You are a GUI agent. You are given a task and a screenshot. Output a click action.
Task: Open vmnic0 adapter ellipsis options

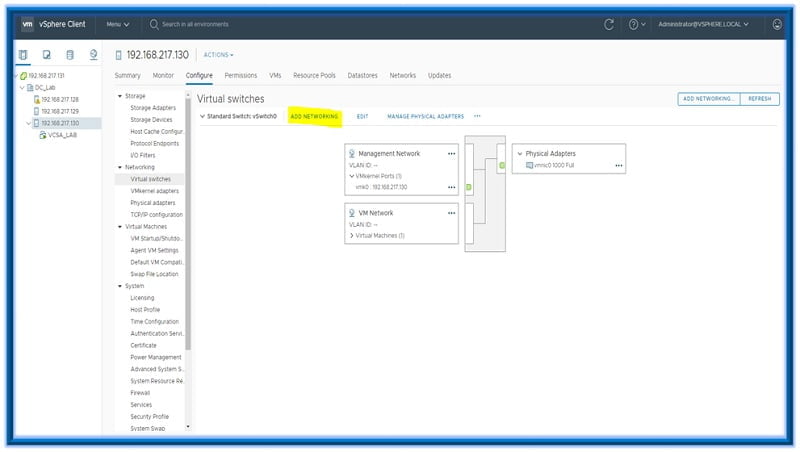(619, 165)
